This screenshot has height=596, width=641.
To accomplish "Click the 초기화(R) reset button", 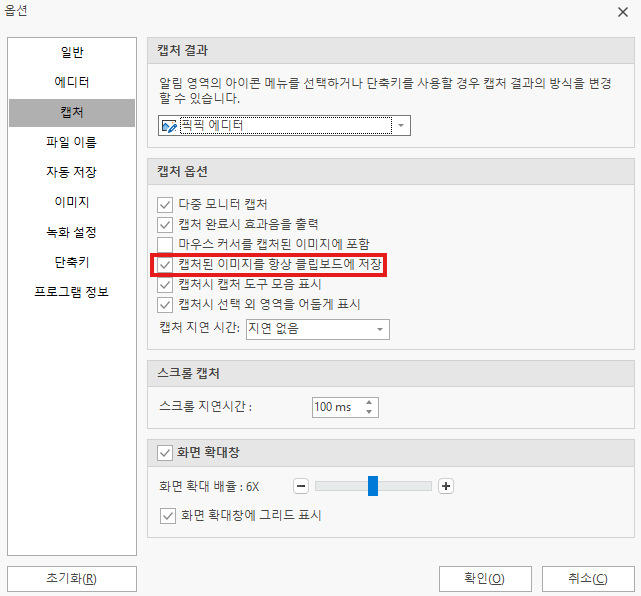I will tap(72, 579).
